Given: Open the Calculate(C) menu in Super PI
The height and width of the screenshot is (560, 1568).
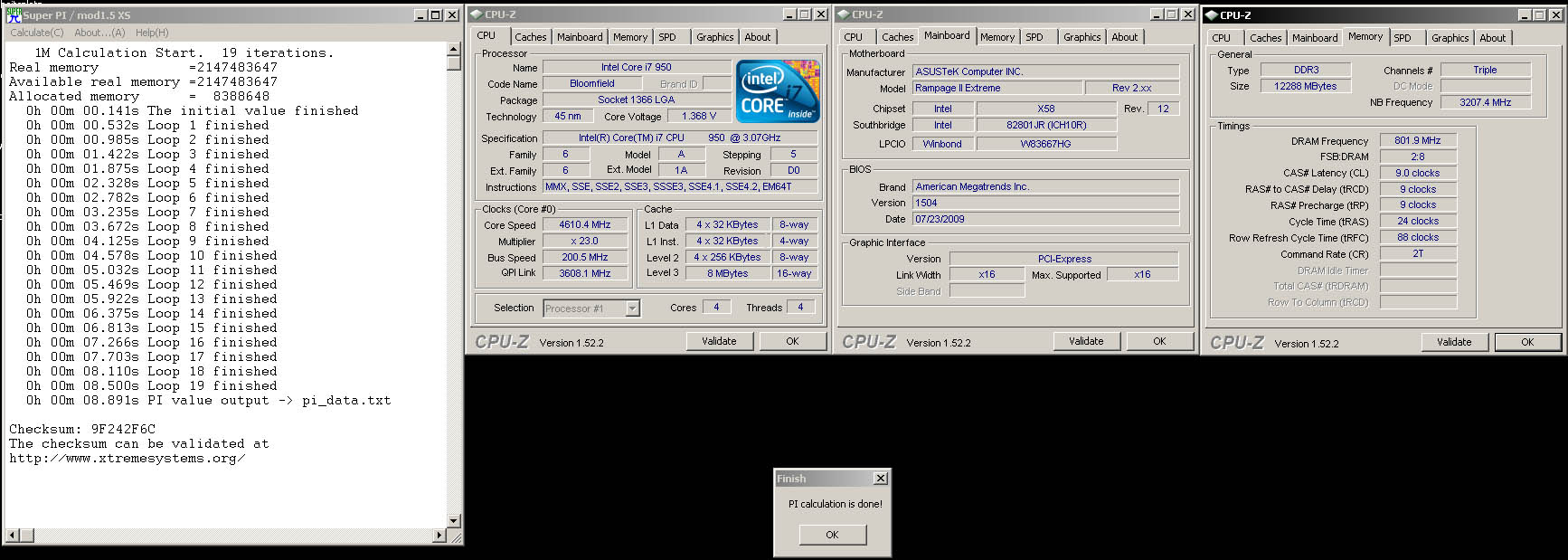Looking at the screenshot, I should 37,33.
